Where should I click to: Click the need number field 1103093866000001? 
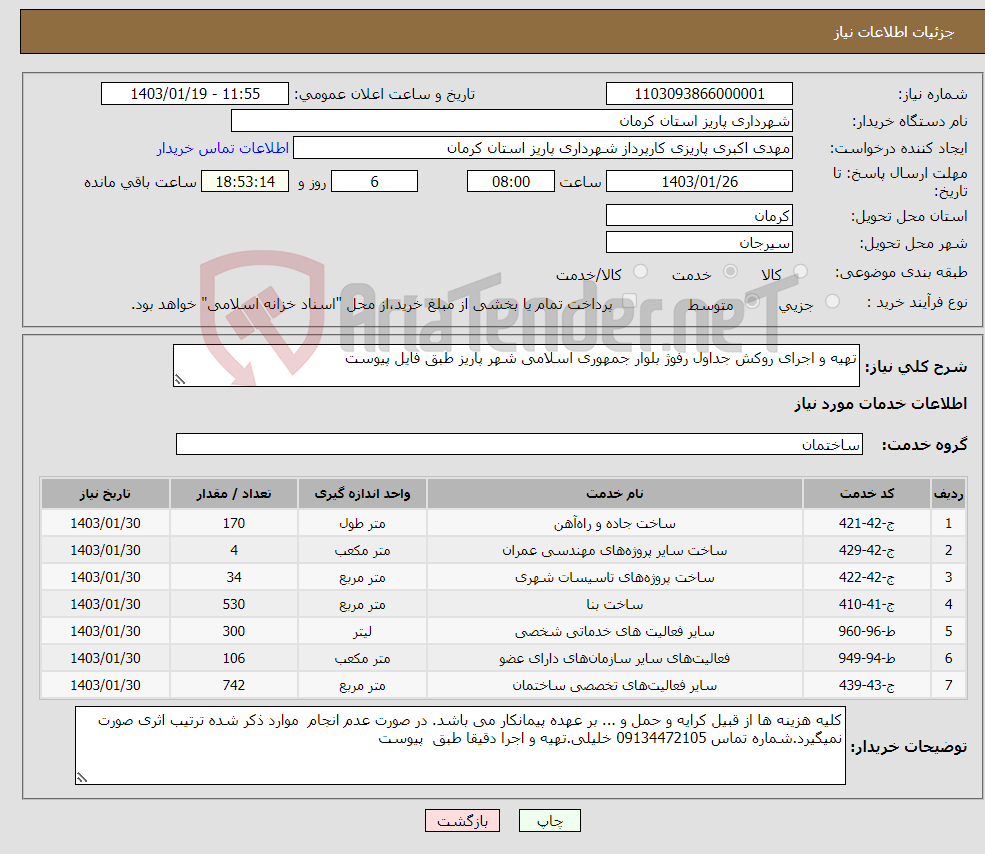click(699, 94)
